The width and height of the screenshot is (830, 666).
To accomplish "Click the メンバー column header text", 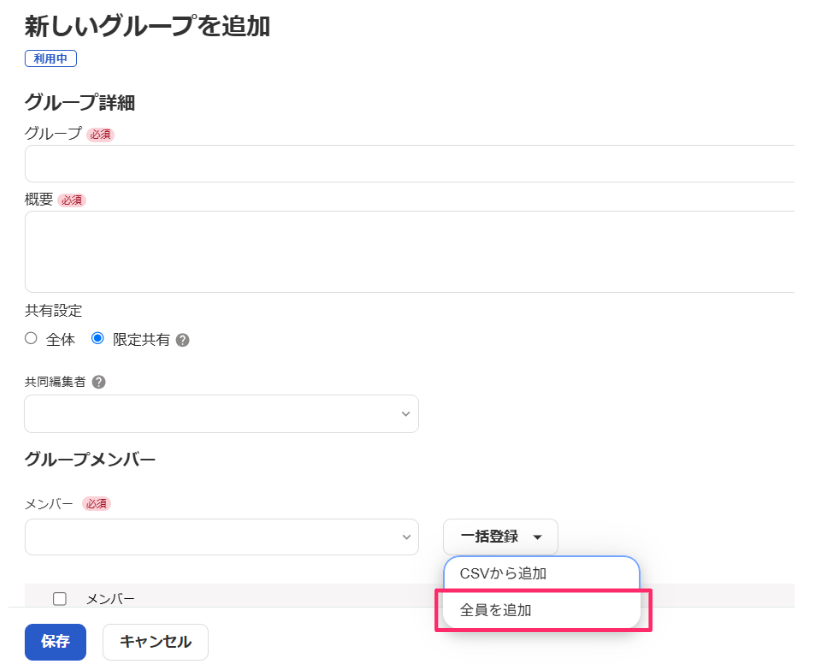I will click(x=110, y=599).
